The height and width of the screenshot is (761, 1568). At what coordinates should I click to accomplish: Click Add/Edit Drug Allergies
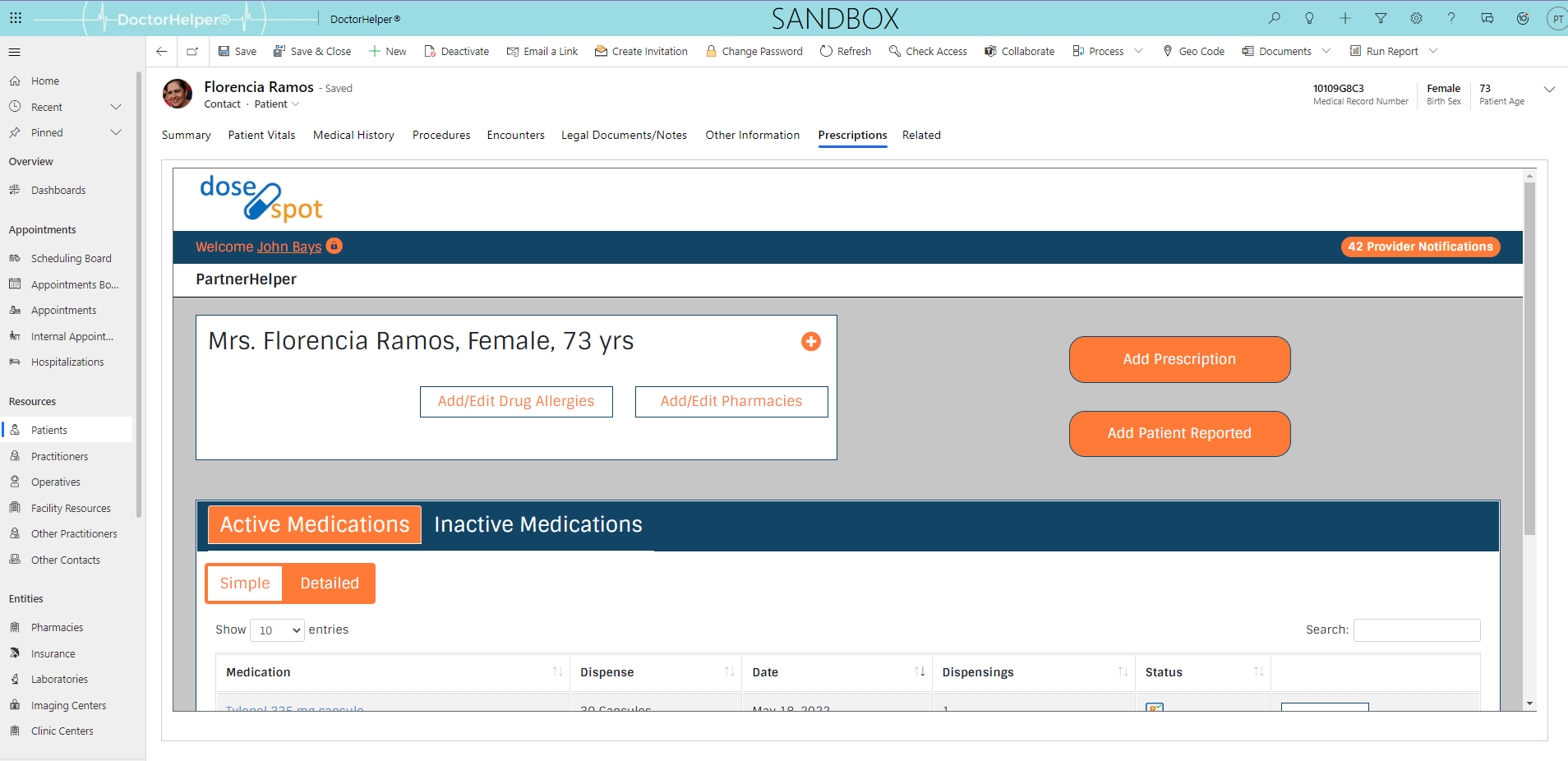click(x=516, y=402)
